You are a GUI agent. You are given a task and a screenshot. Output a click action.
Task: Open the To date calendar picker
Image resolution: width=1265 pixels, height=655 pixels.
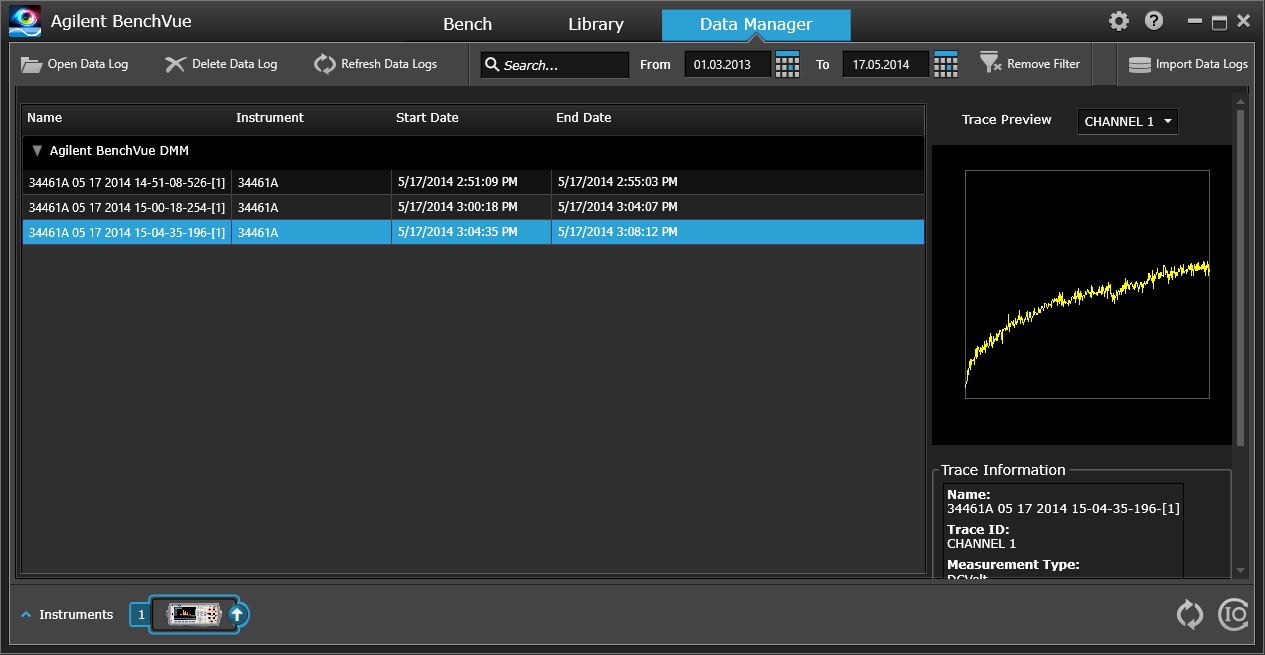946,64
